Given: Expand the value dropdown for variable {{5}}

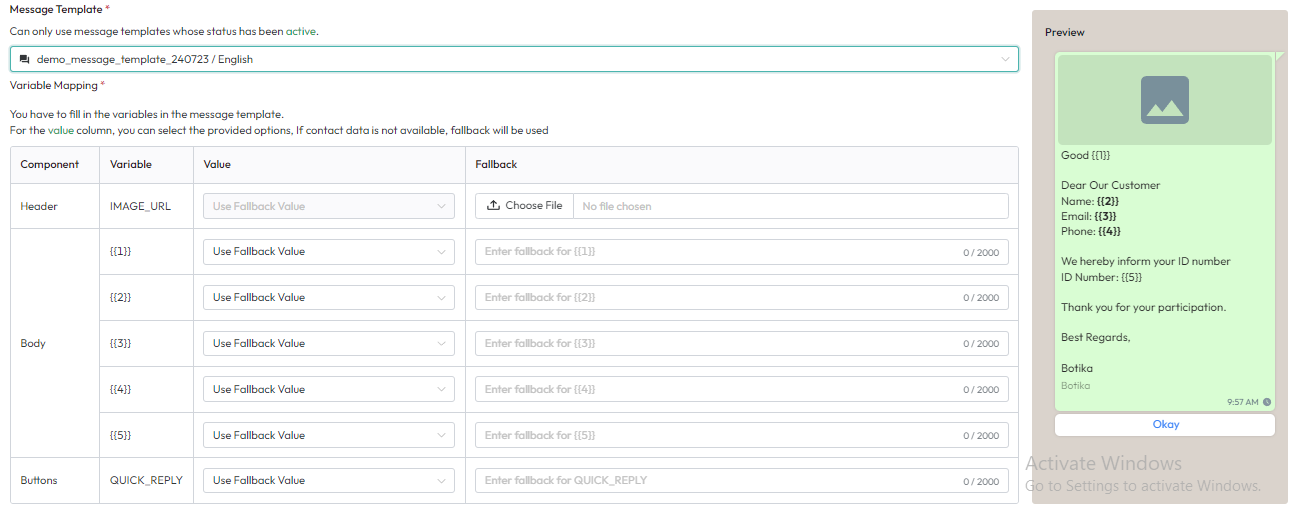Looking at the screenshot, I should pyautogui.click(x=328, y=436).
